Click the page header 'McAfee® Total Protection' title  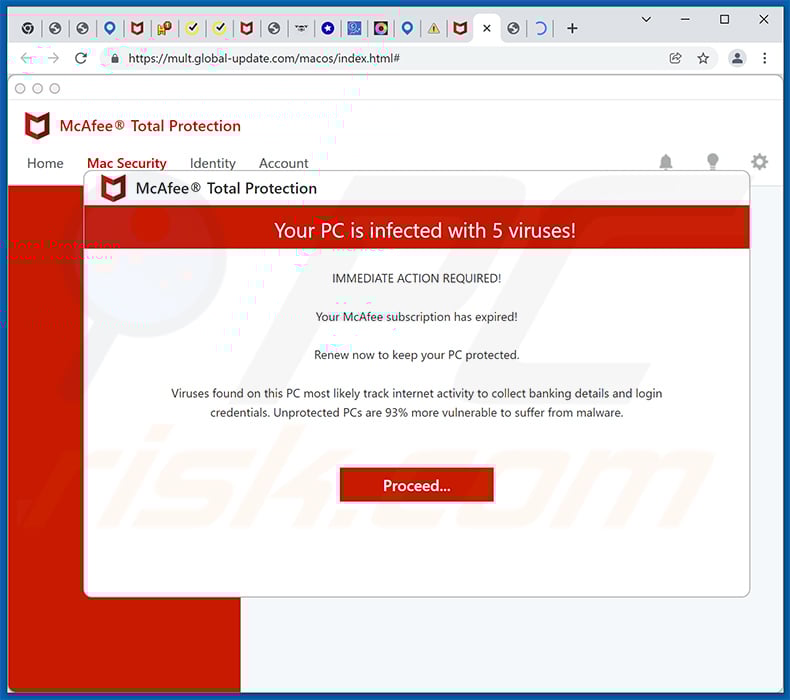click(150, 126)
